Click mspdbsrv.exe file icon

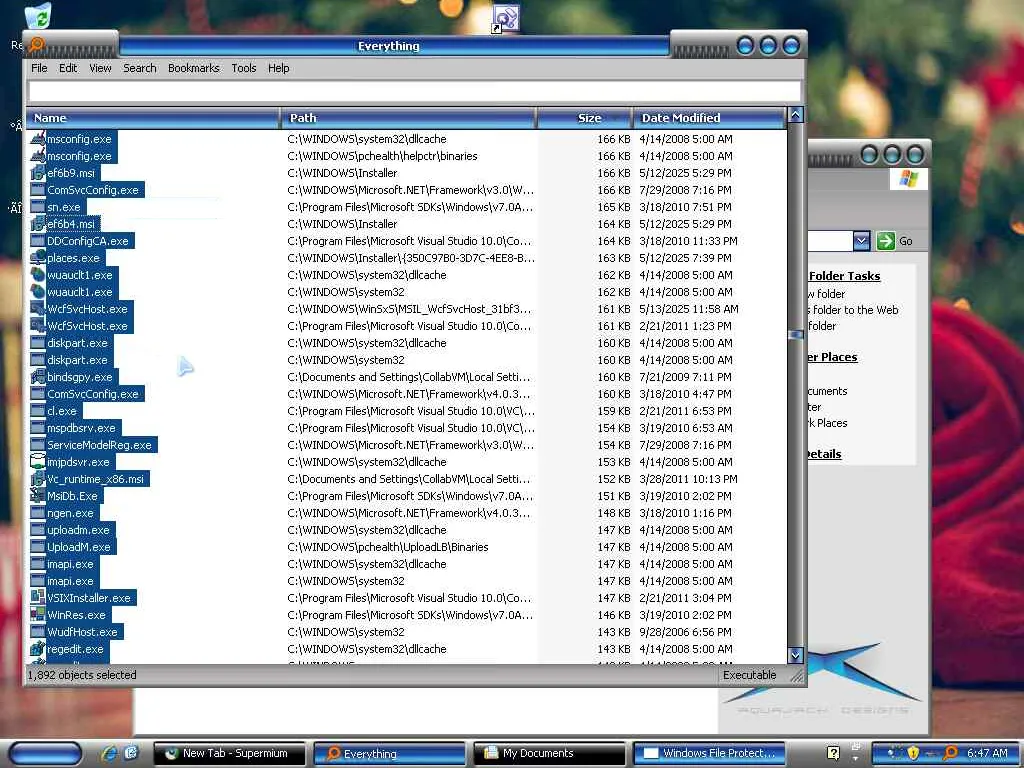click(x=37, y=428)
